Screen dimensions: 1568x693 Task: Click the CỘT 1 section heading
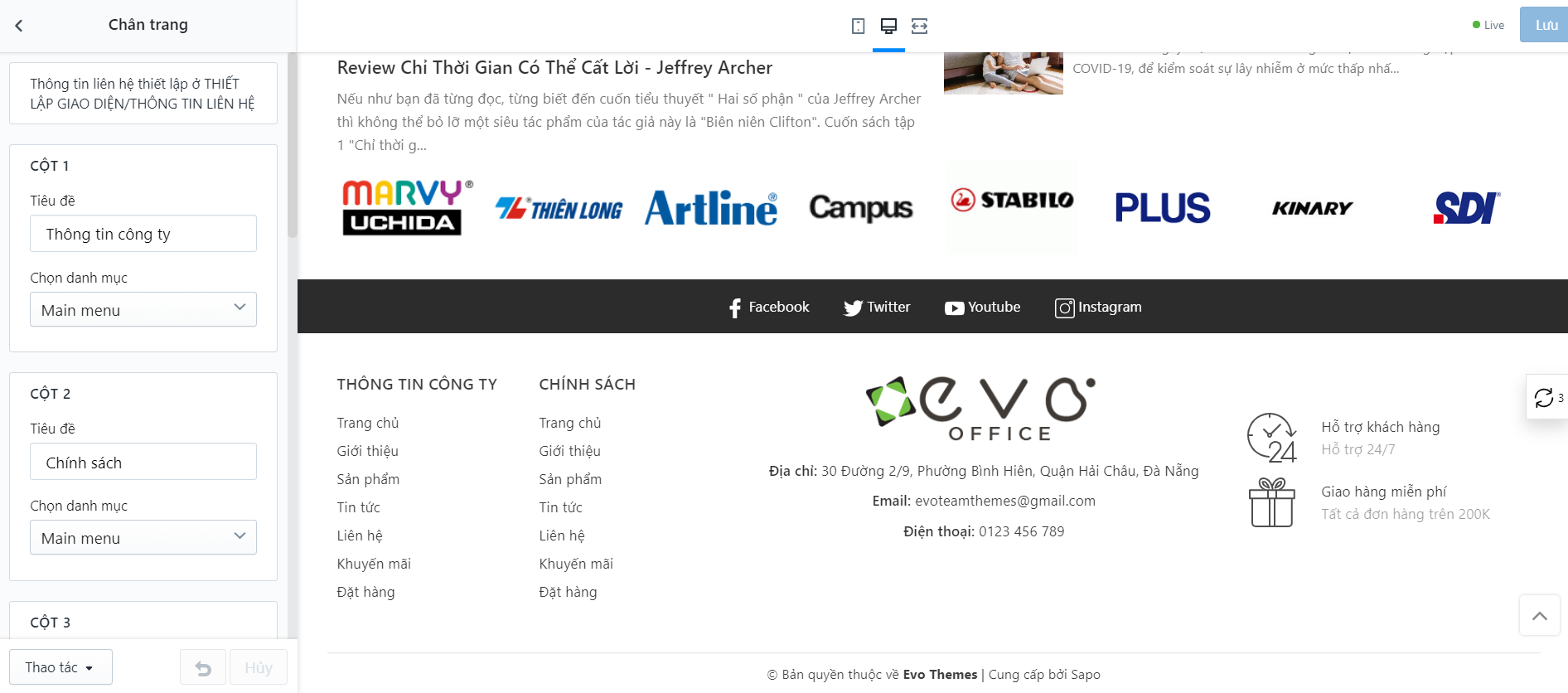click(x=50, y=166)
